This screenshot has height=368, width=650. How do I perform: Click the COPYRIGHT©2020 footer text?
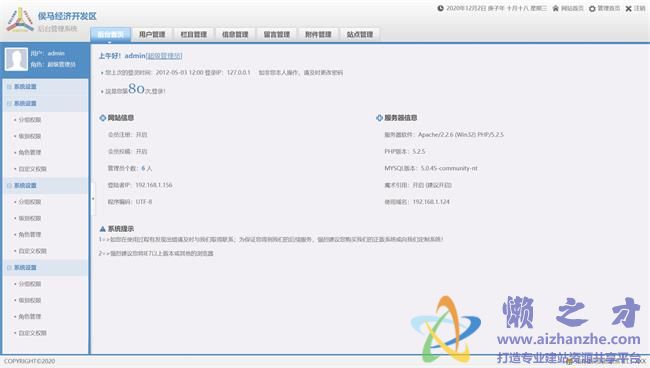pos(29,361)
